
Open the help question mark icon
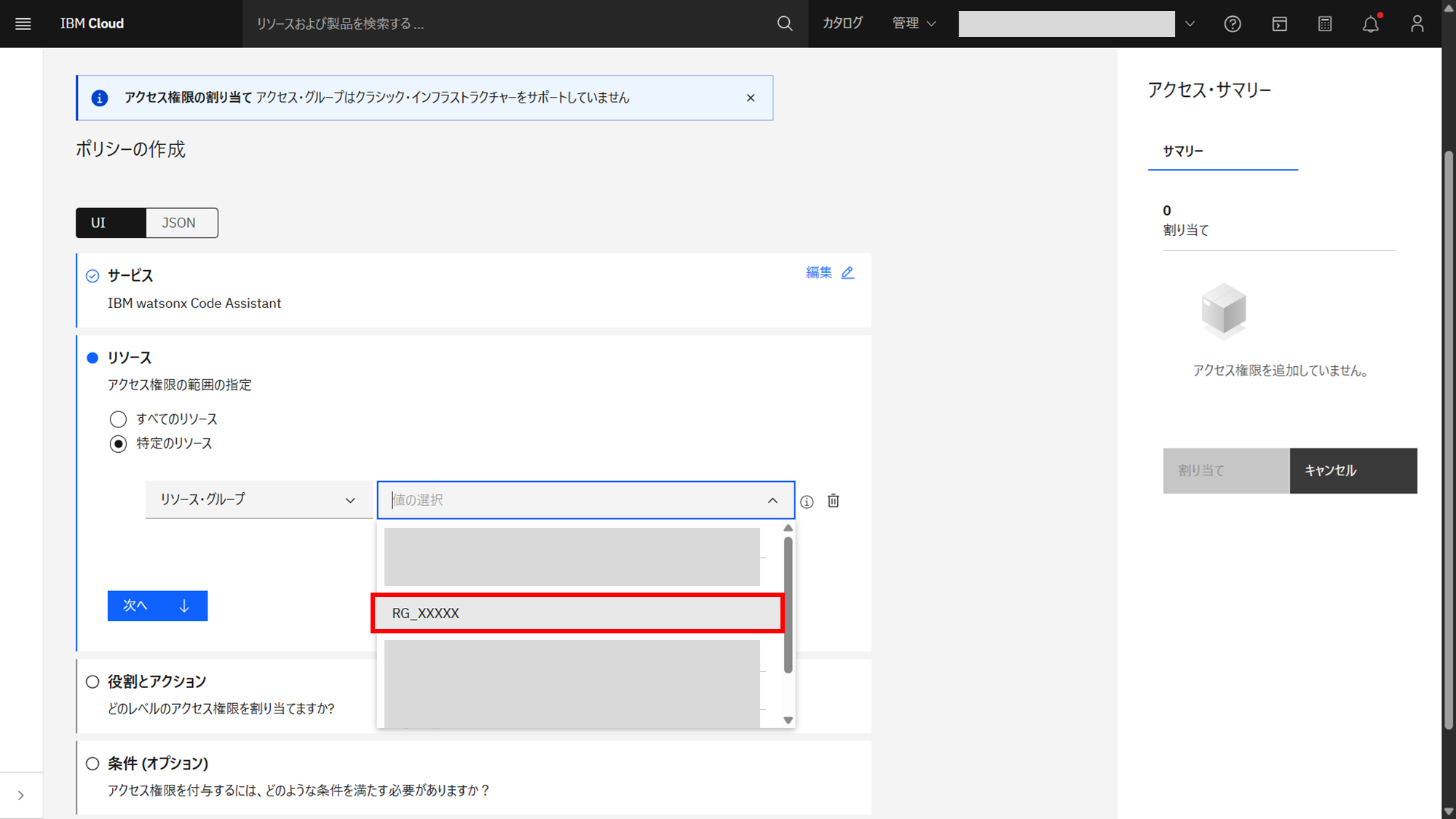tap(1232, 24)
